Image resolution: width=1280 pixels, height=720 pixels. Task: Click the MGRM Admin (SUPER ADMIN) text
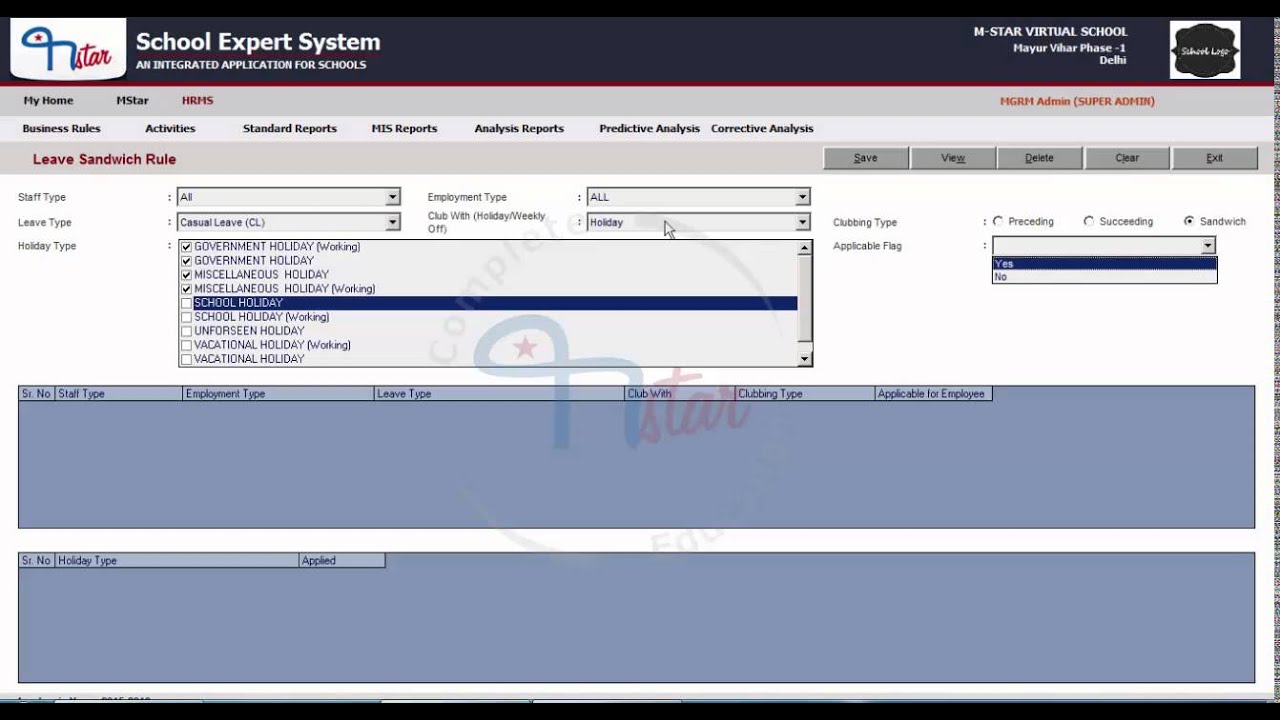point(1077,101)
